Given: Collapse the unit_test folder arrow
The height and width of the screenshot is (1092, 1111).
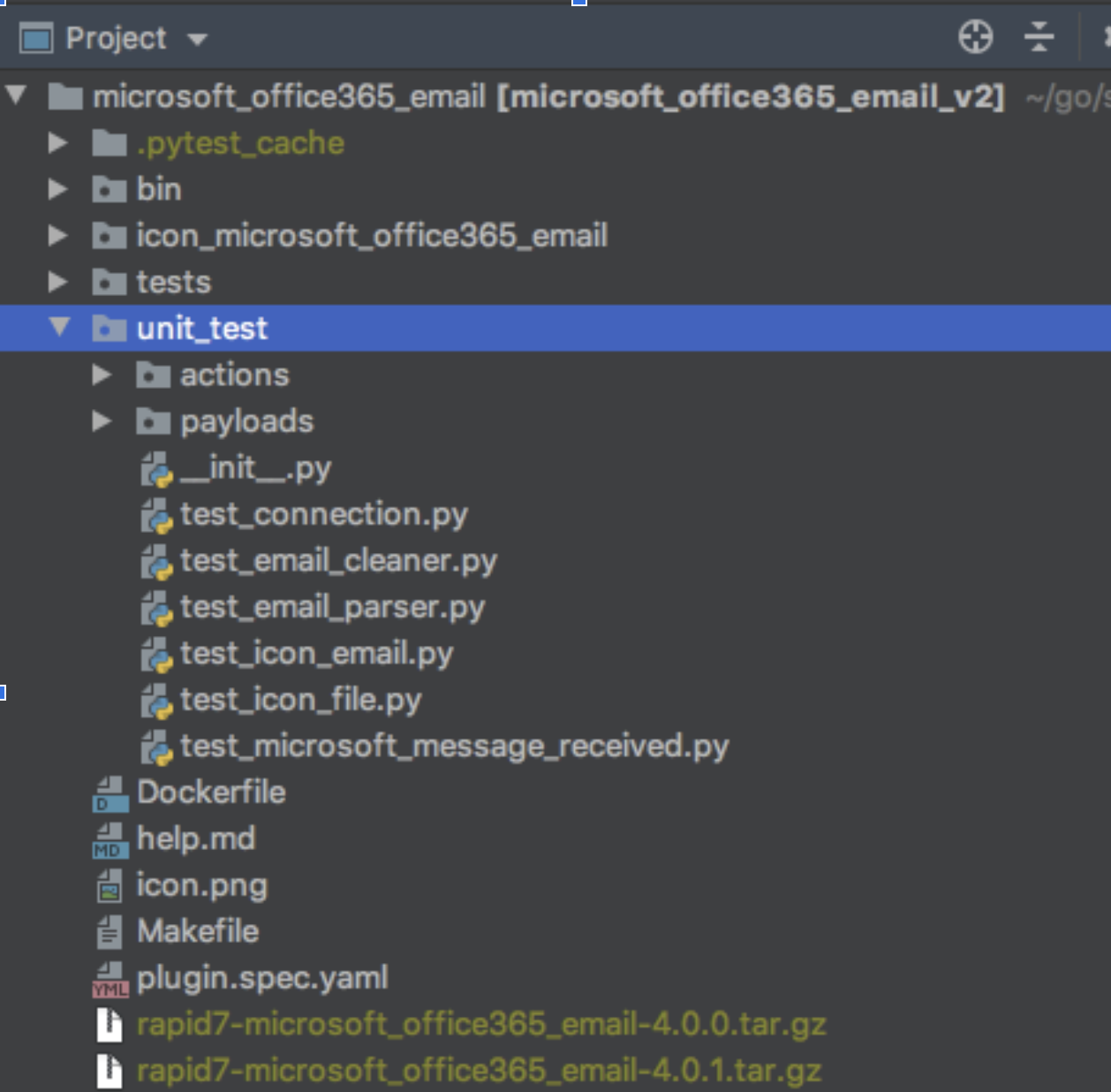Looking at the screenshot, I should [59, 328].
